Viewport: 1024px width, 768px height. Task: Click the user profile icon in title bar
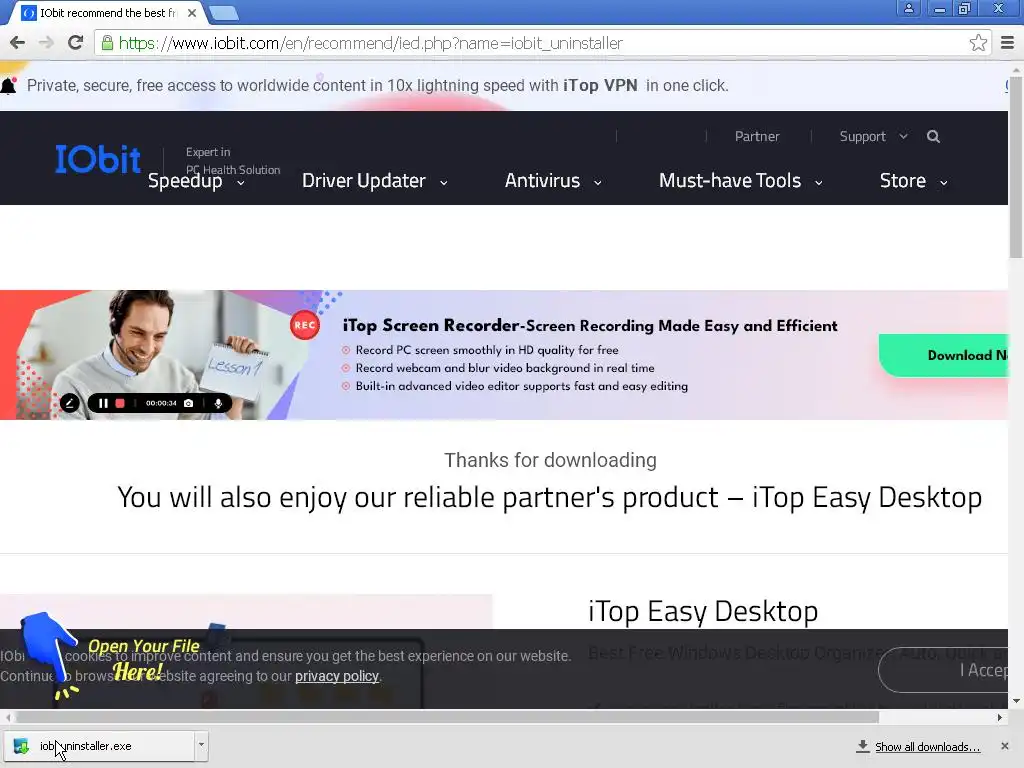(908, 8)
